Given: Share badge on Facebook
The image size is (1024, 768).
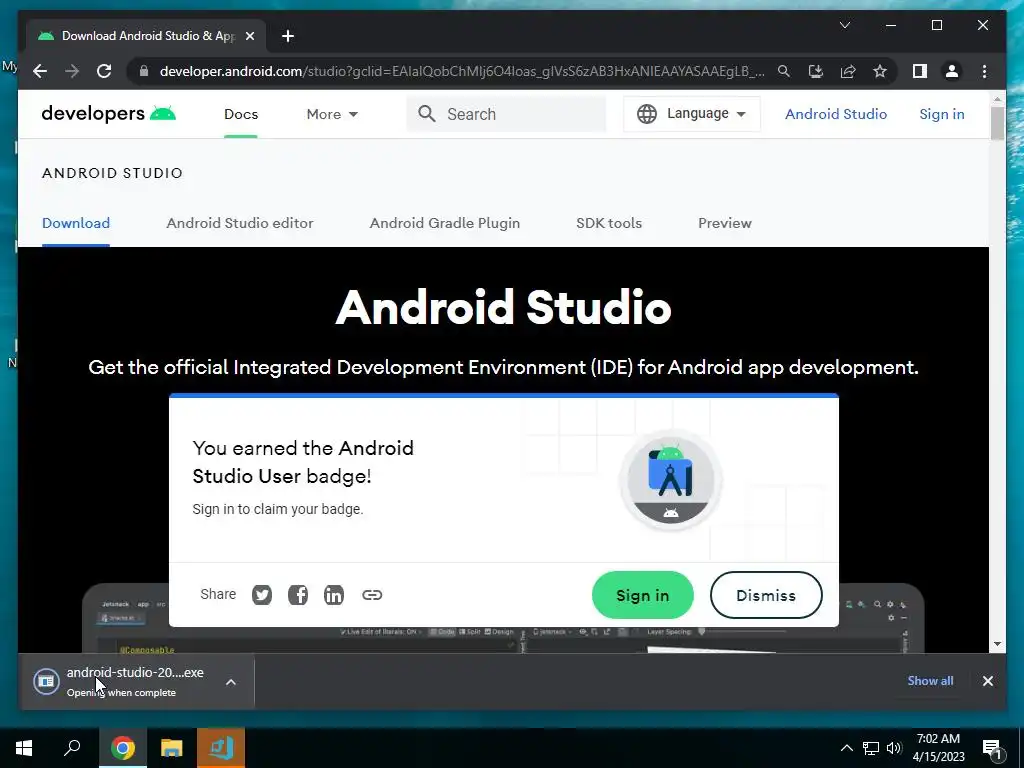Looking at the screenshot, I should (x=298, y=595).
